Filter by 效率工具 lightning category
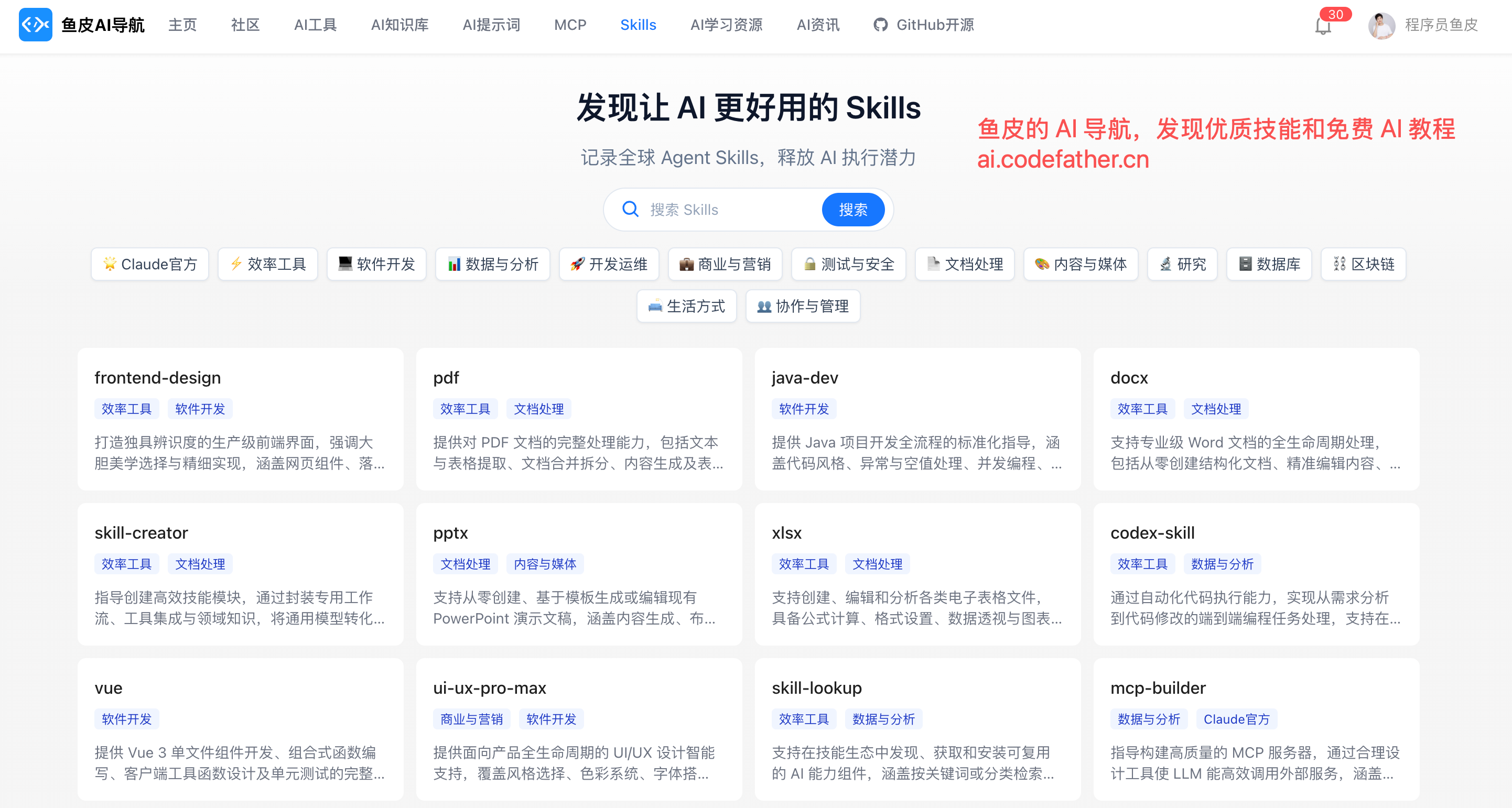This screenshot has width=1512, height=808. tap(268, 264)
